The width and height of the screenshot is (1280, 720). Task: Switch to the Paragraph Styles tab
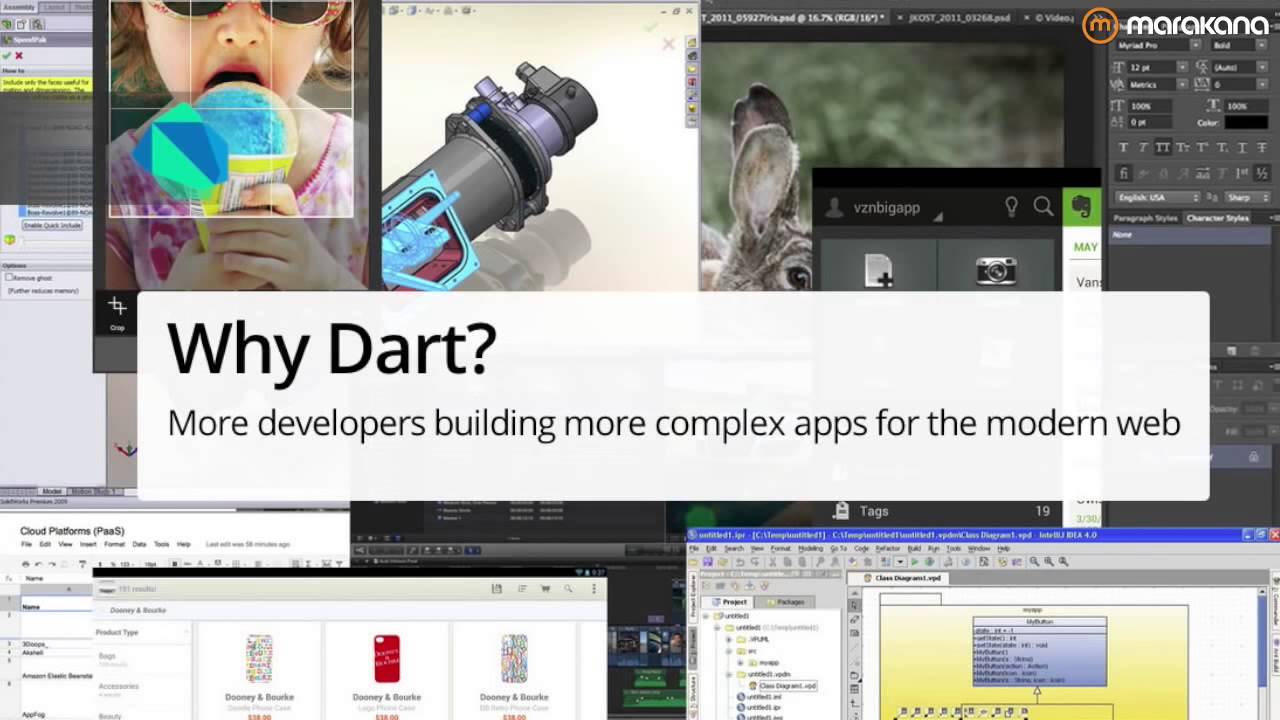(1145, 218)
